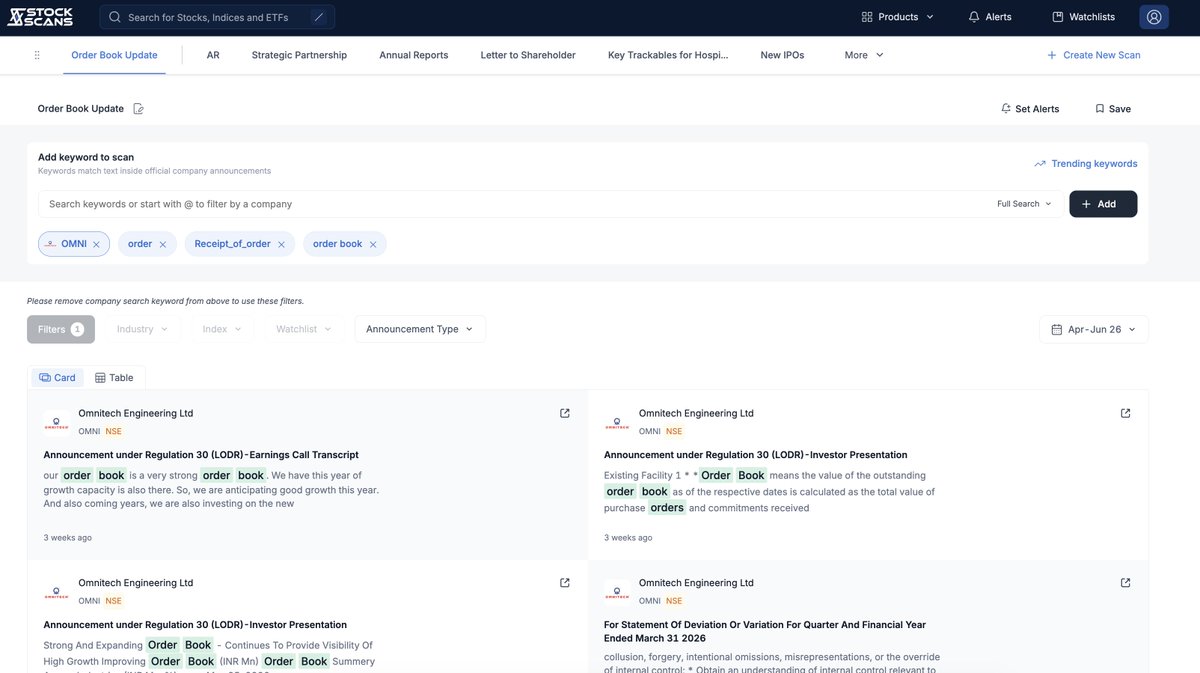Open the user profile avatar icon

pyautogui.click(x=1155, y=17)
